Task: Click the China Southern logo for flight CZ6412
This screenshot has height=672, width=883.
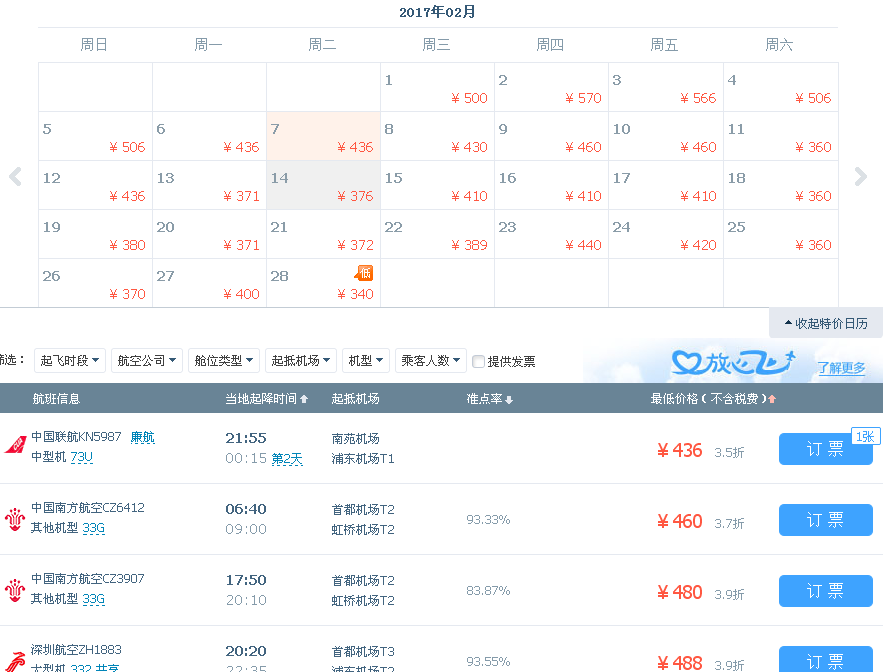Action: tap(15, 518)
